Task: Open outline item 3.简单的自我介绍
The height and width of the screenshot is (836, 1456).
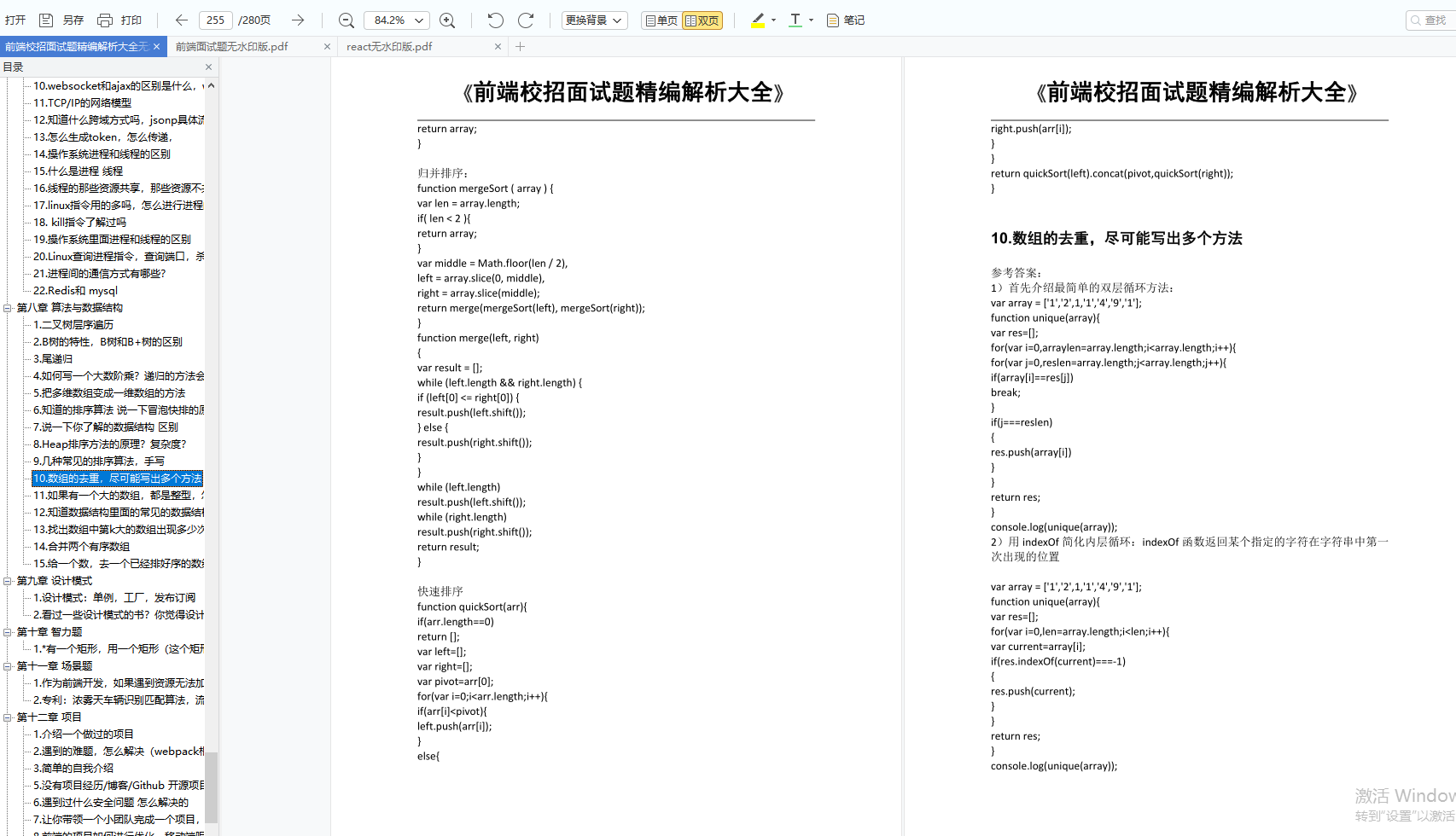Action: 73,768
